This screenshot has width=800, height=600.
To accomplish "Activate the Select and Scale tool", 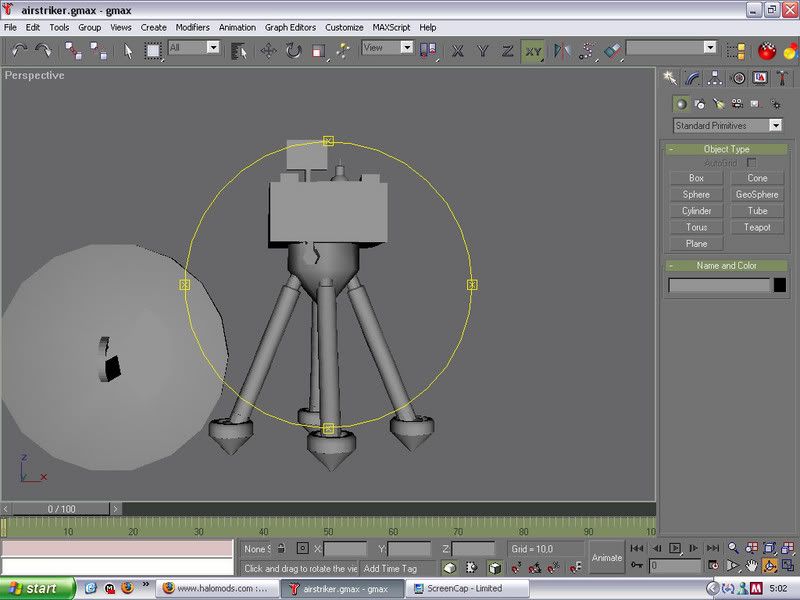I will click(x=319, y=51).
